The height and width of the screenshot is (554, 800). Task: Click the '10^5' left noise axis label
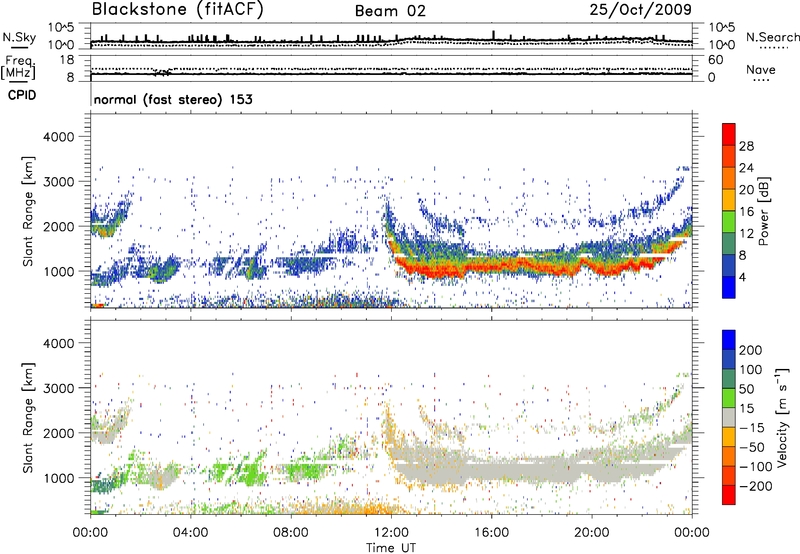click(61, 28)
